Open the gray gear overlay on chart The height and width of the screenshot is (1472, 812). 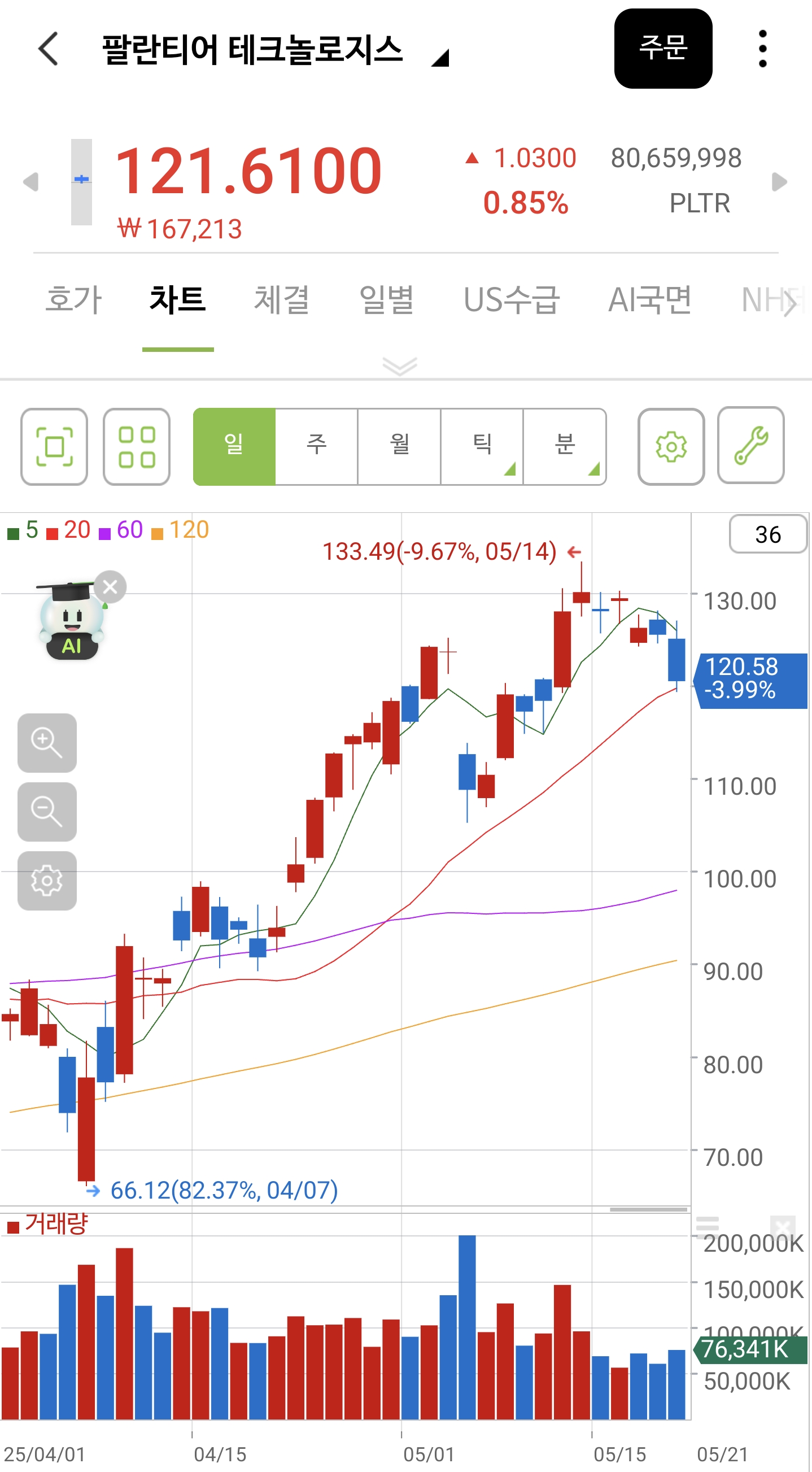pyautogui.click(x=47, y=881)
